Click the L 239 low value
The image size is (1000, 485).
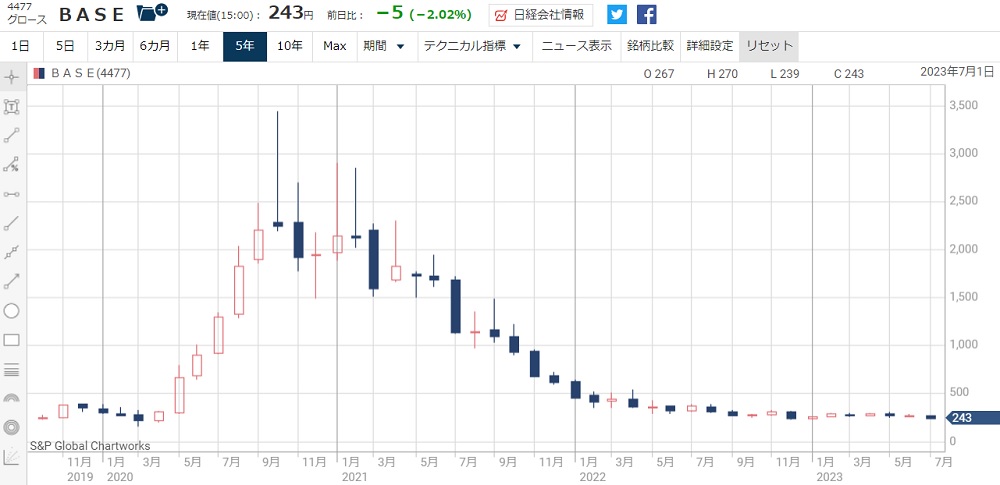784,74
